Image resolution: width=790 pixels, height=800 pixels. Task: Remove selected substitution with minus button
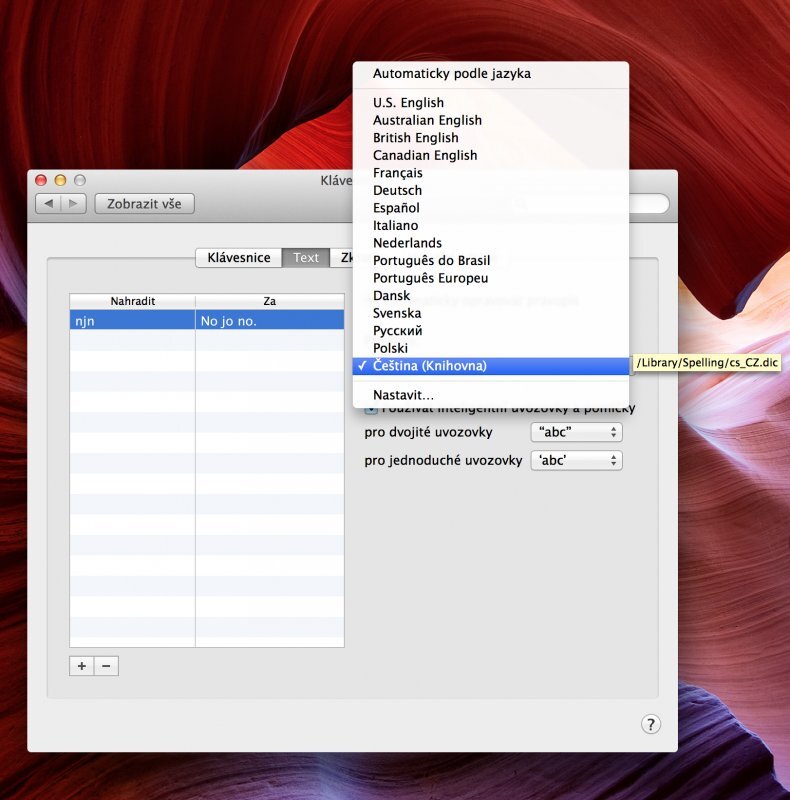[x=106, y=666]
